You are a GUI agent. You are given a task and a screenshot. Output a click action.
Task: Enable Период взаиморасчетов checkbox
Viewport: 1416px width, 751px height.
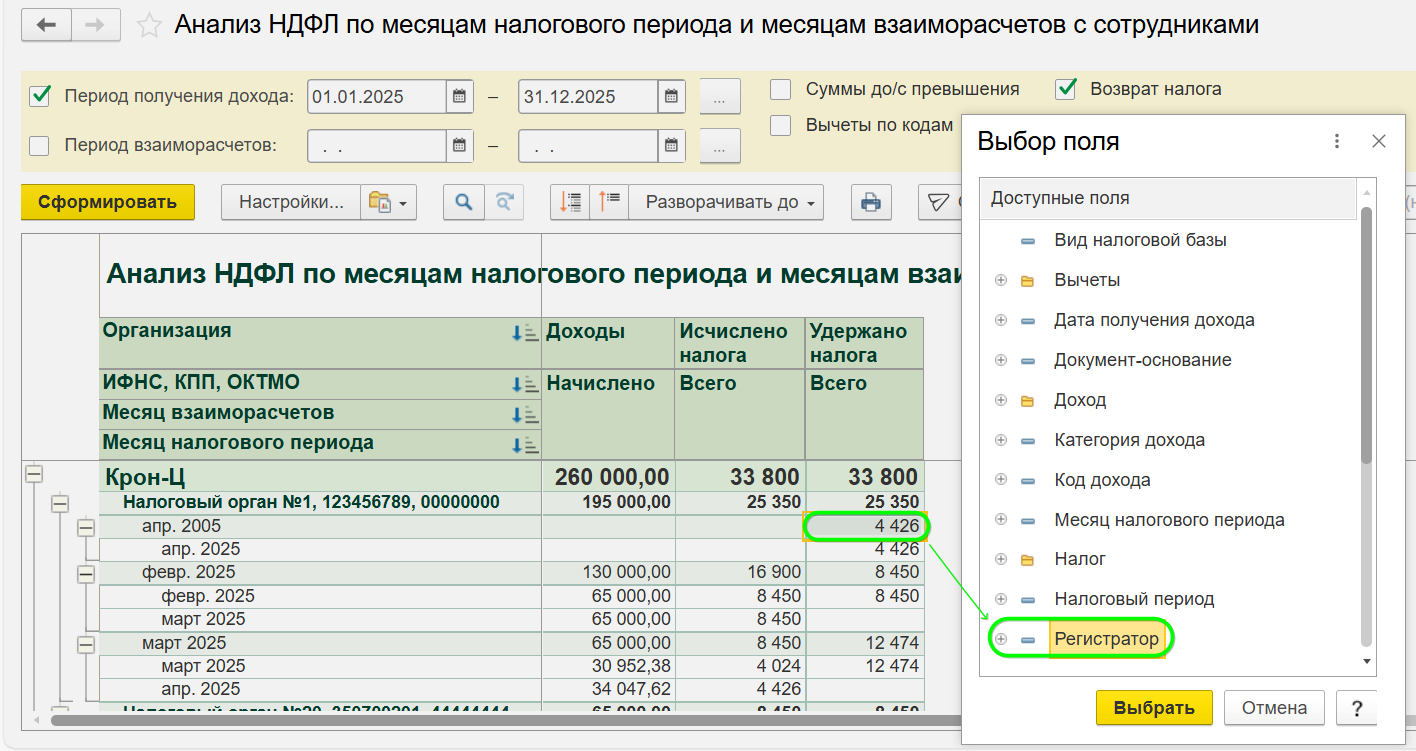pyautogui.click(x=40, y=146)
